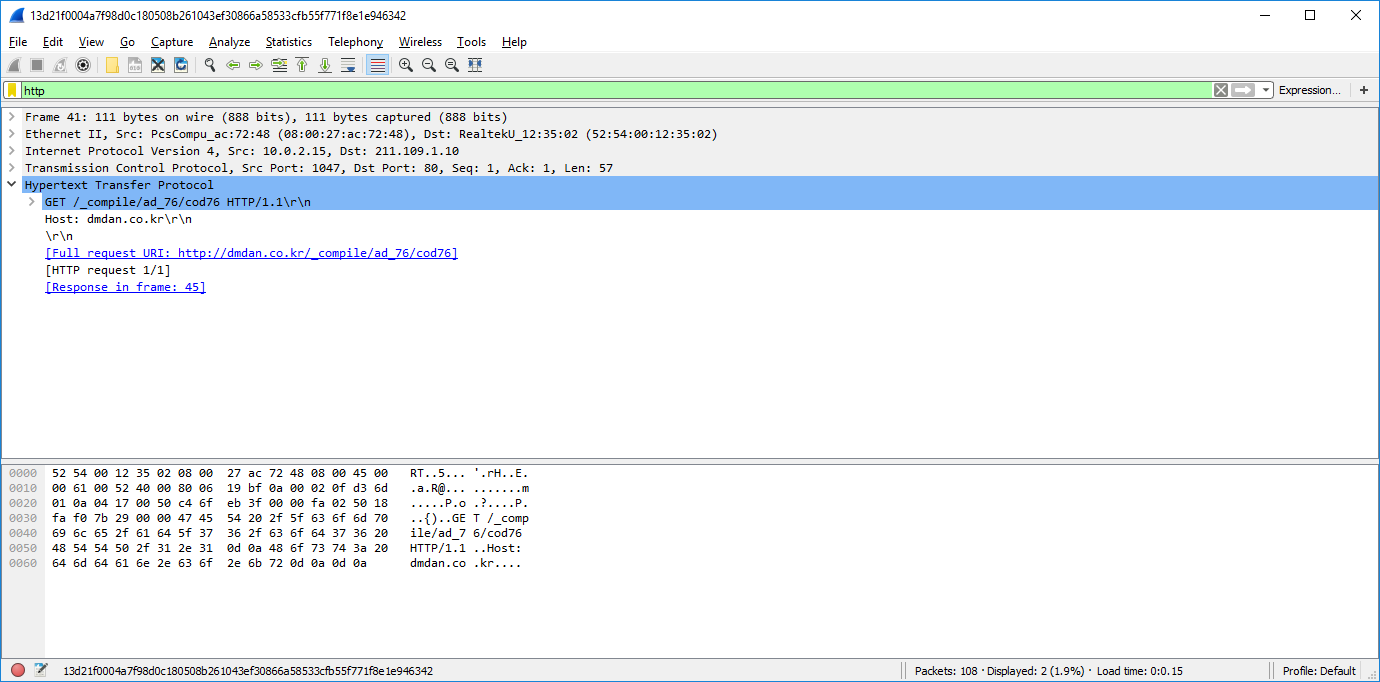The image size is (1380, 682).
Task: Open the filter bookmark manager
Action: pos(12,90)
